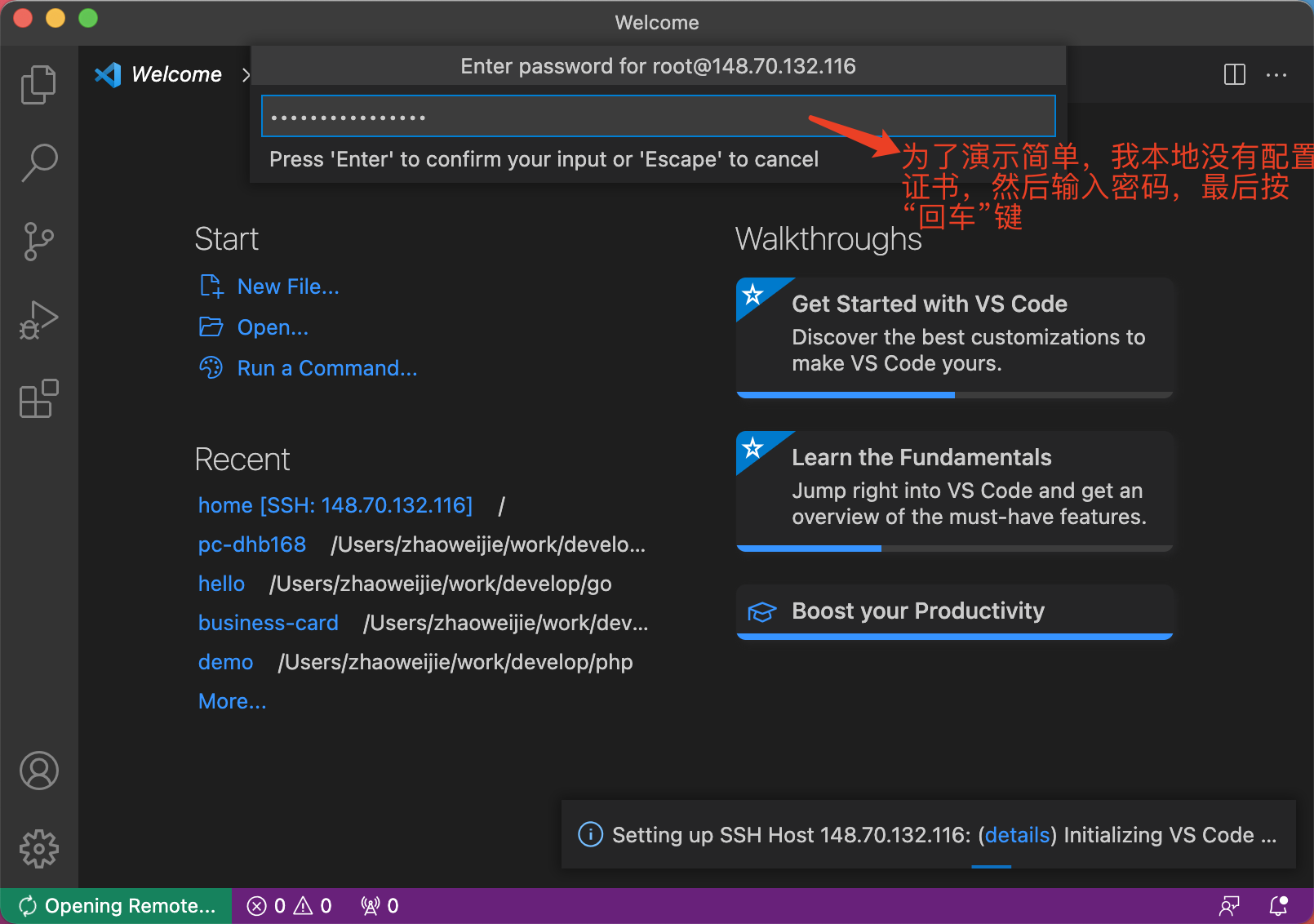
Task: Click the info icon in SSH notification
Action: pyautogui.click(x=590, y=834)
